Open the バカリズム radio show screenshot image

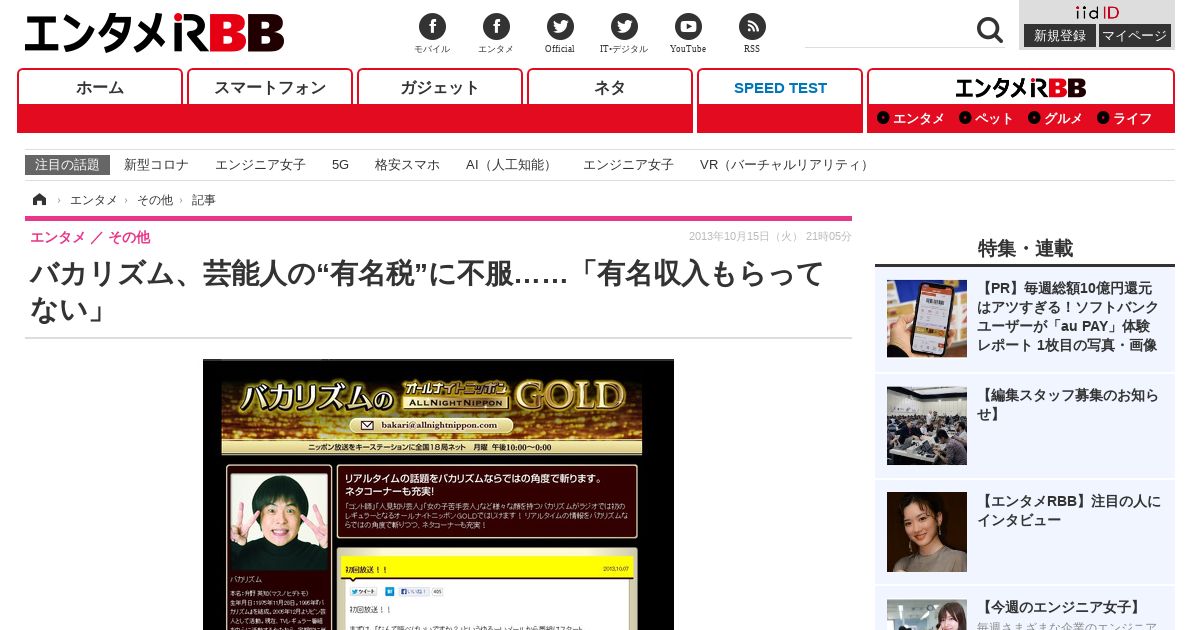438,494
